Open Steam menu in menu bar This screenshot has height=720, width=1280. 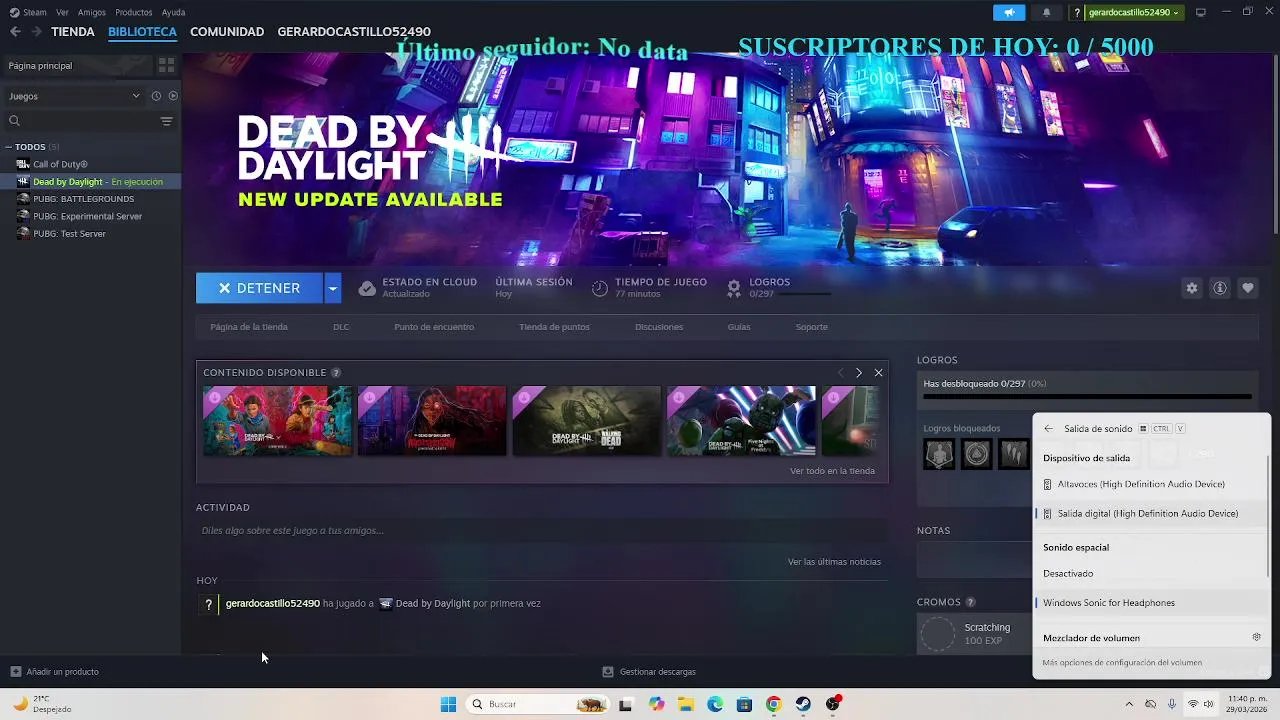click(34, 12)
